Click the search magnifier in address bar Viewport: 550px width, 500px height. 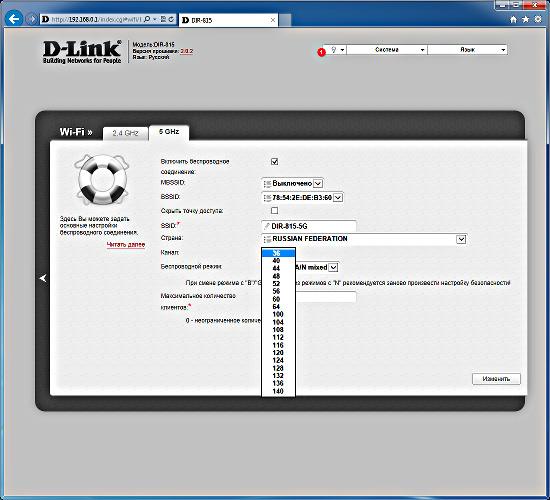147,19
